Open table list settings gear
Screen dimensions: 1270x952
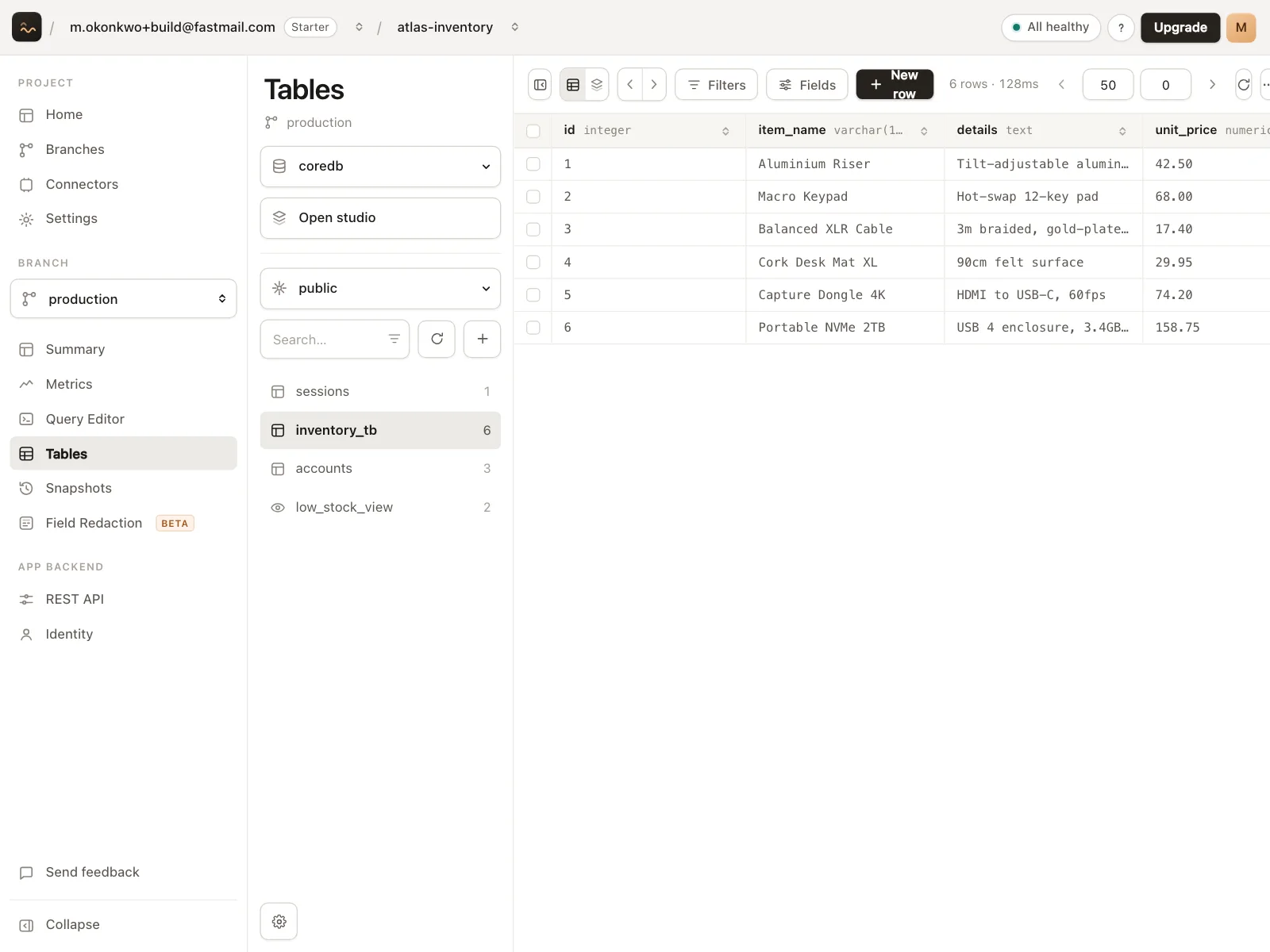[x=279, y=921]
